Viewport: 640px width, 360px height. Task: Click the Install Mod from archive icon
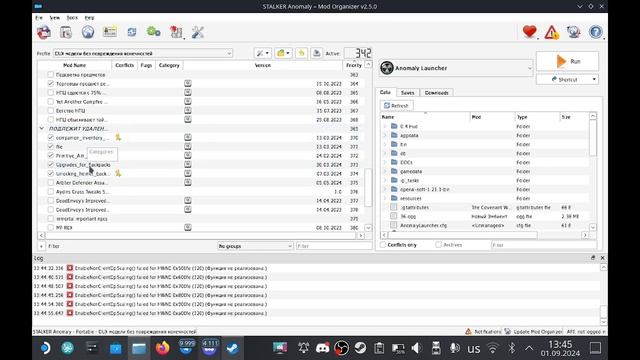tap(44, 32)
